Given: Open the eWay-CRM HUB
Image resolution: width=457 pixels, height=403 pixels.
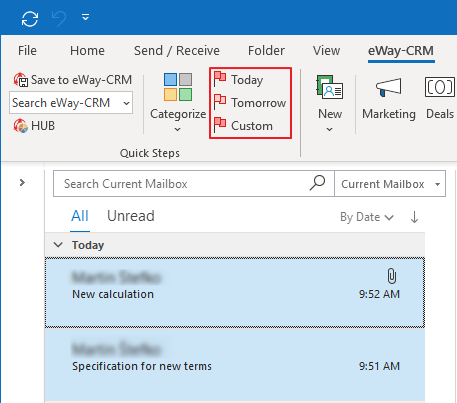Looking at the screenshot, I should (x=34, y=126).
